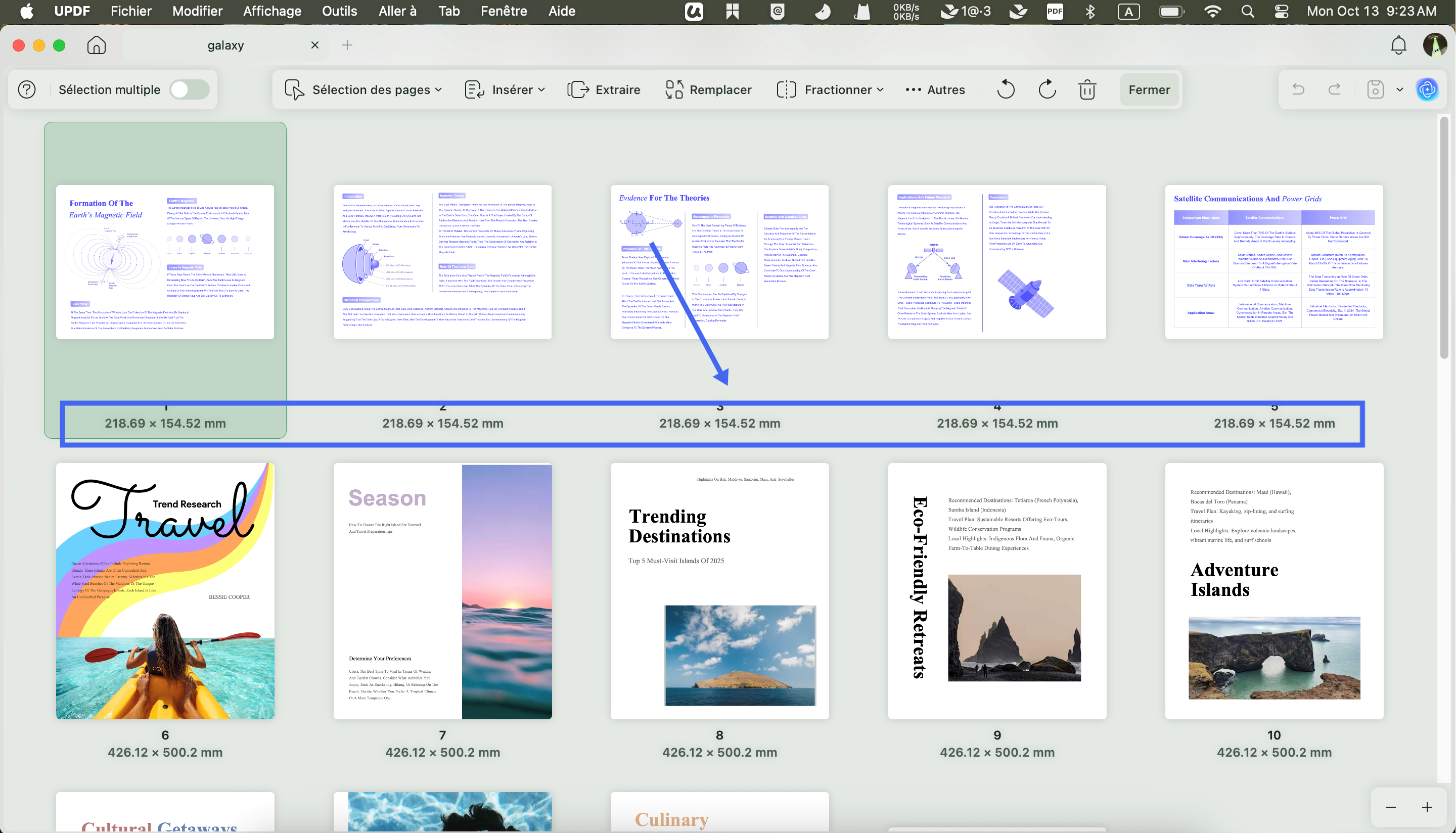
Task: Open the arrow next to save icon
Action: 1399,90
